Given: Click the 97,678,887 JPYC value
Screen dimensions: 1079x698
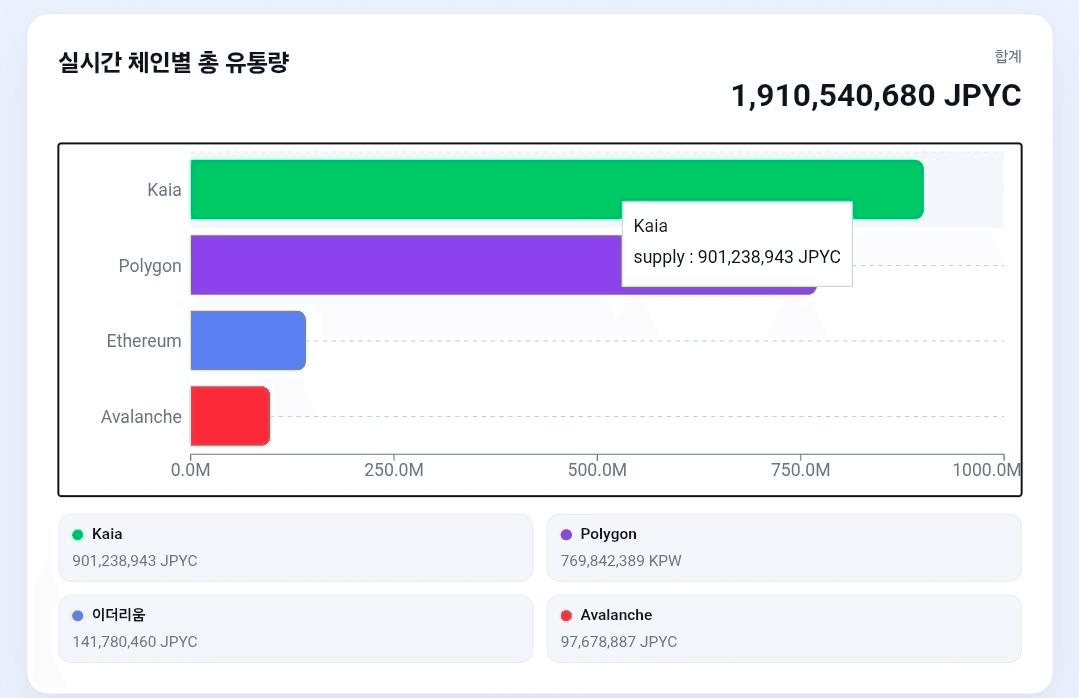Looking at the screenshot, I should coord(619,642).
